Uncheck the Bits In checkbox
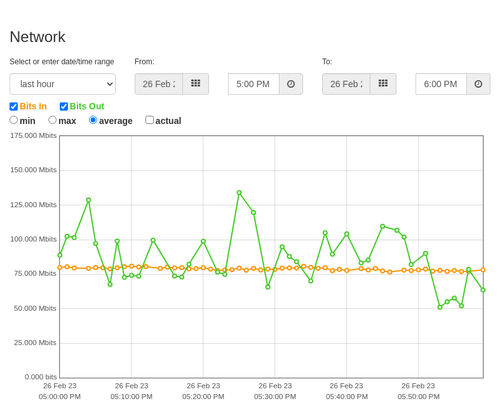500x403 pixels. point(14,106)
